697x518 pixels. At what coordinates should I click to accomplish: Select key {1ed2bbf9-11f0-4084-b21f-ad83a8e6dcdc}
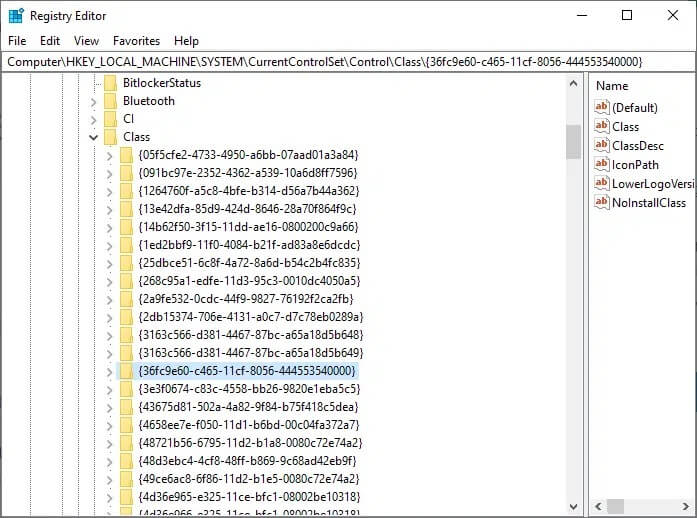(249, 245)
